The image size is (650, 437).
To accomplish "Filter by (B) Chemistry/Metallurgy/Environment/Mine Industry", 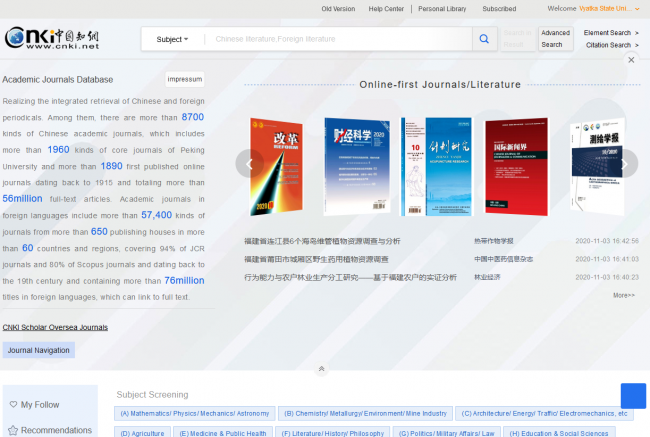I will click(365, 413).
